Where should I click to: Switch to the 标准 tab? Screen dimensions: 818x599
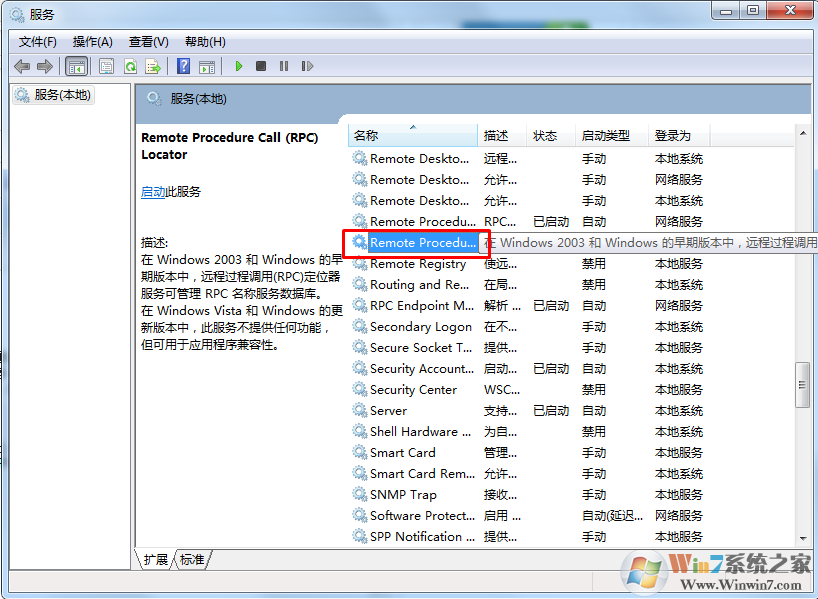(192, 559)
